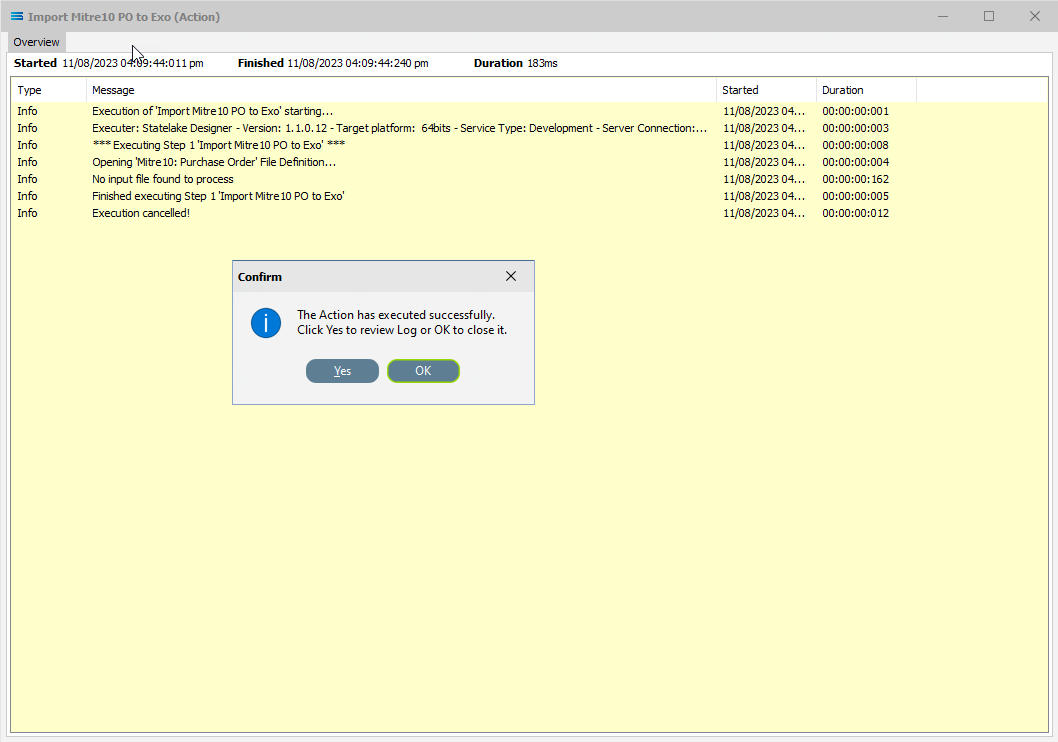
Task: Click OK to close the Confirm dialog
Action: click(x=423, y=371)
